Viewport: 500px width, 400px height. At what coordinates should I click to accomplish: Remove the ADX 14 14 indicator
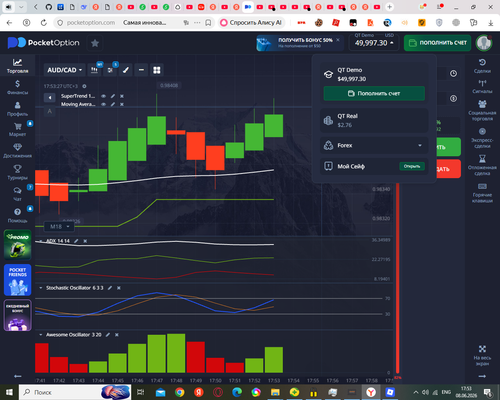[x=85, y=241]
